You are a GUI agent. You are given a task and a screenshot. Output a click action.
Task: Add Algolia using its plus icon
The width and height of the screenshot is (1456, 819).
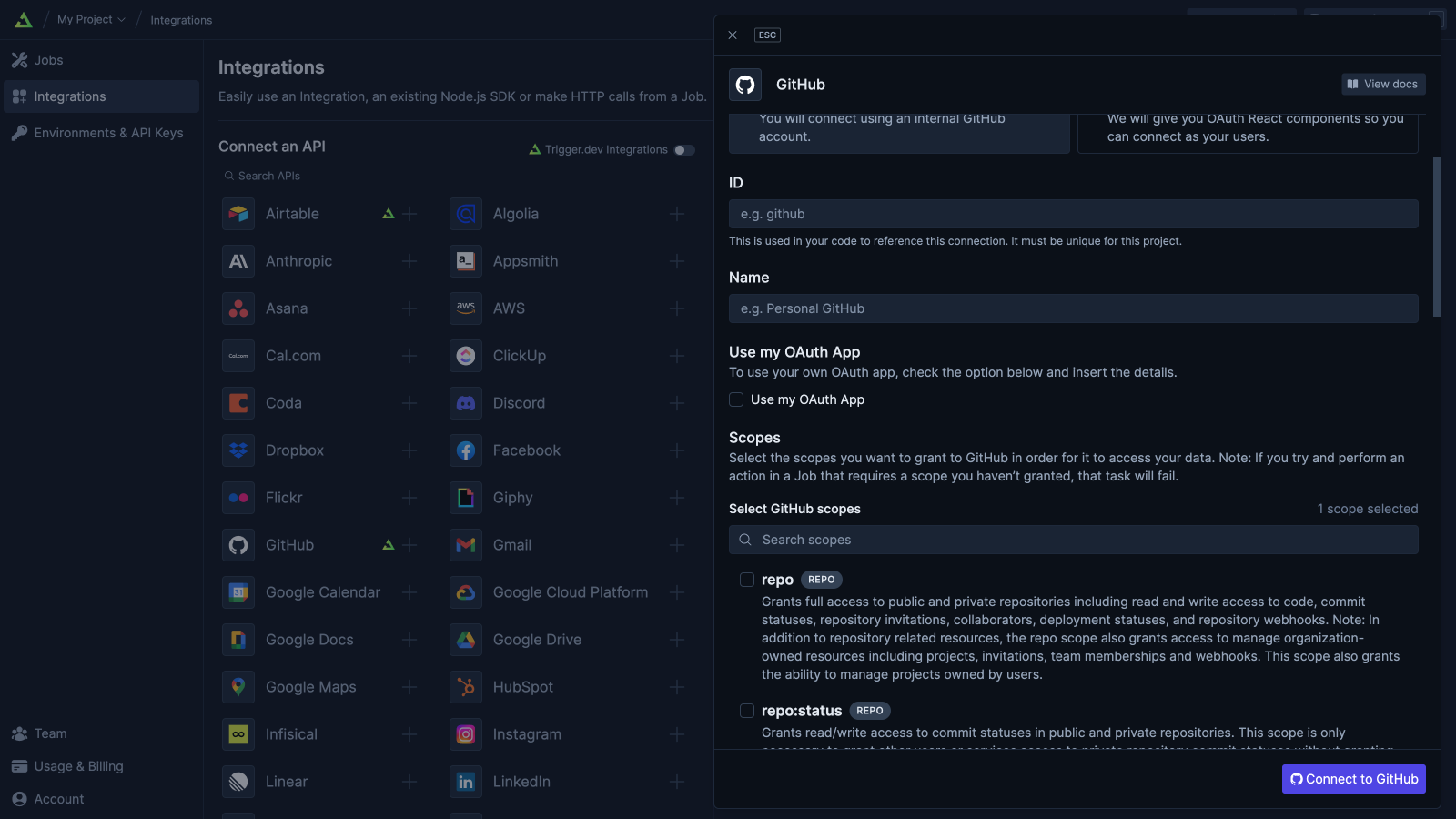(x=677, y=214)
